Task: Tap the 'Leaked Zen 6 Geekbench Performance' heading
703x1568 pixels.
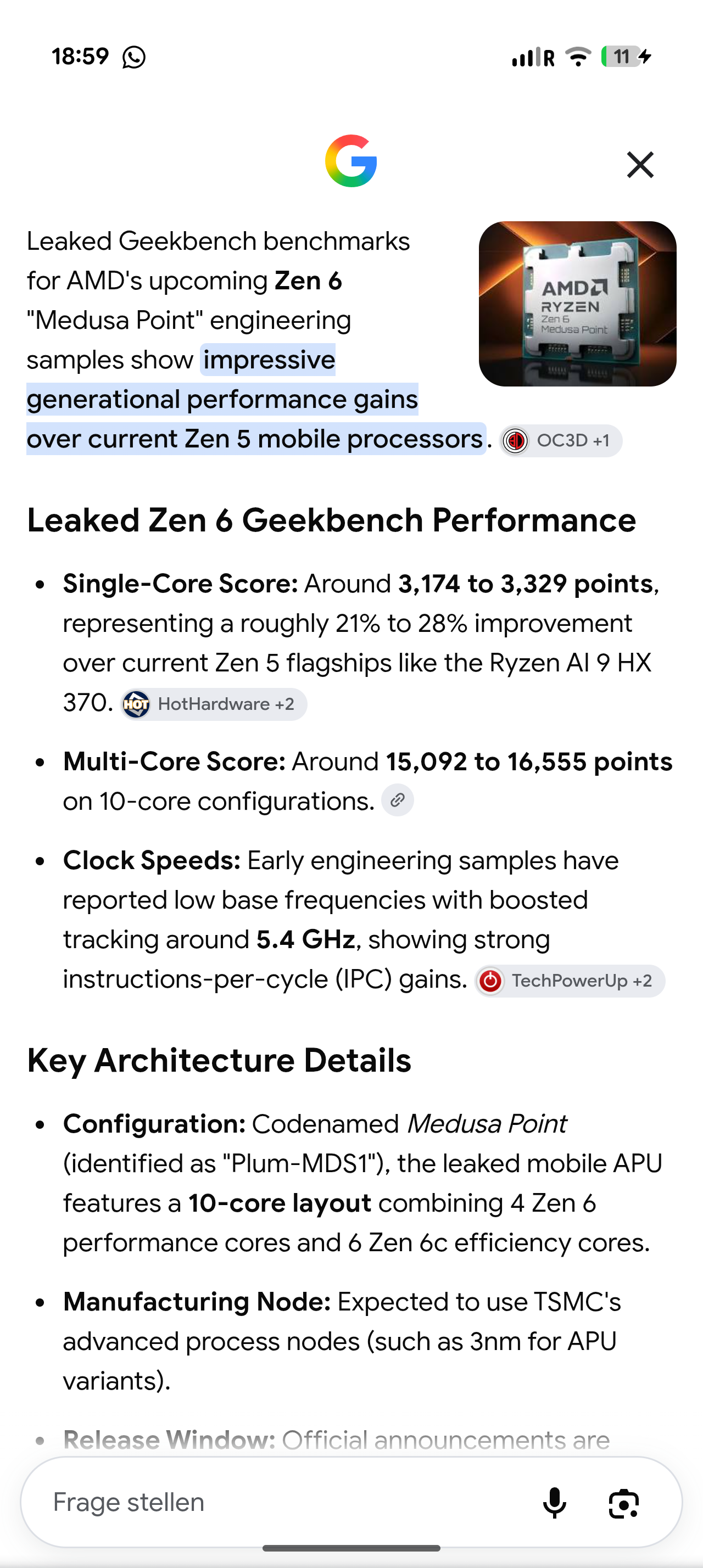Action: tap(332, 520)
